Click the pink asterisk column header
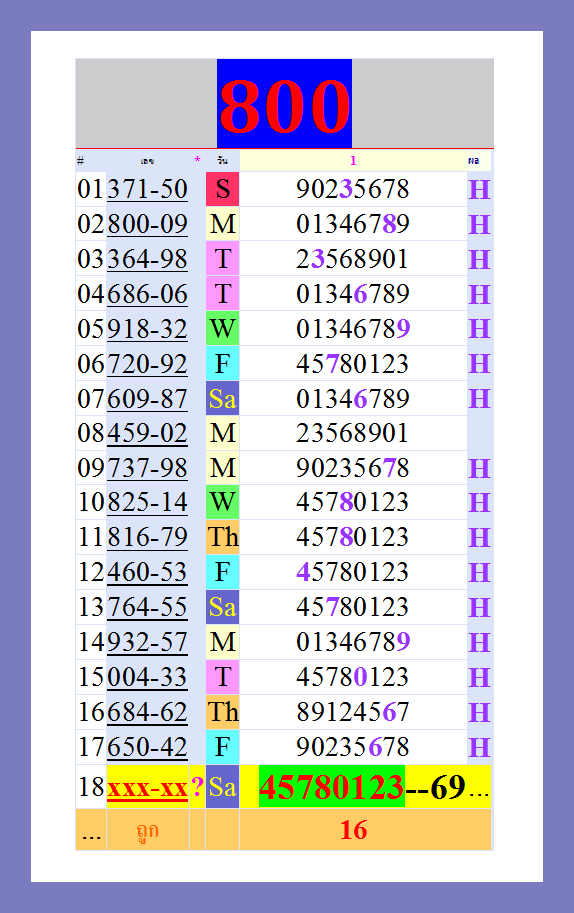574x913 pixels. pyautogui.click(x=197, y=160)
